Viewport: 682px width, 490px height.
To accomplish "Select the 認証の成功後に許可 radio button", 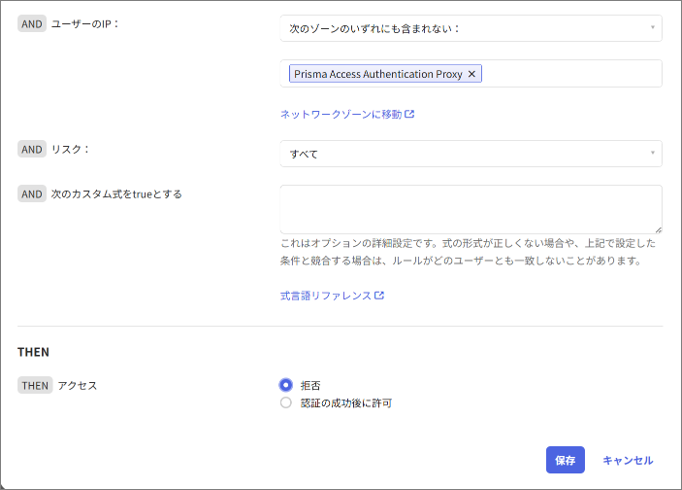I will tap(286, 403).
